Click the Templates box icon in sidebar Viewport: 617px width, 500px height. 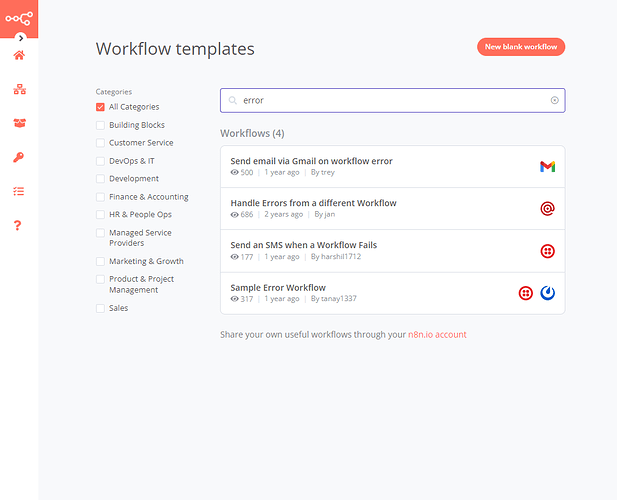[x=19, y=123]
